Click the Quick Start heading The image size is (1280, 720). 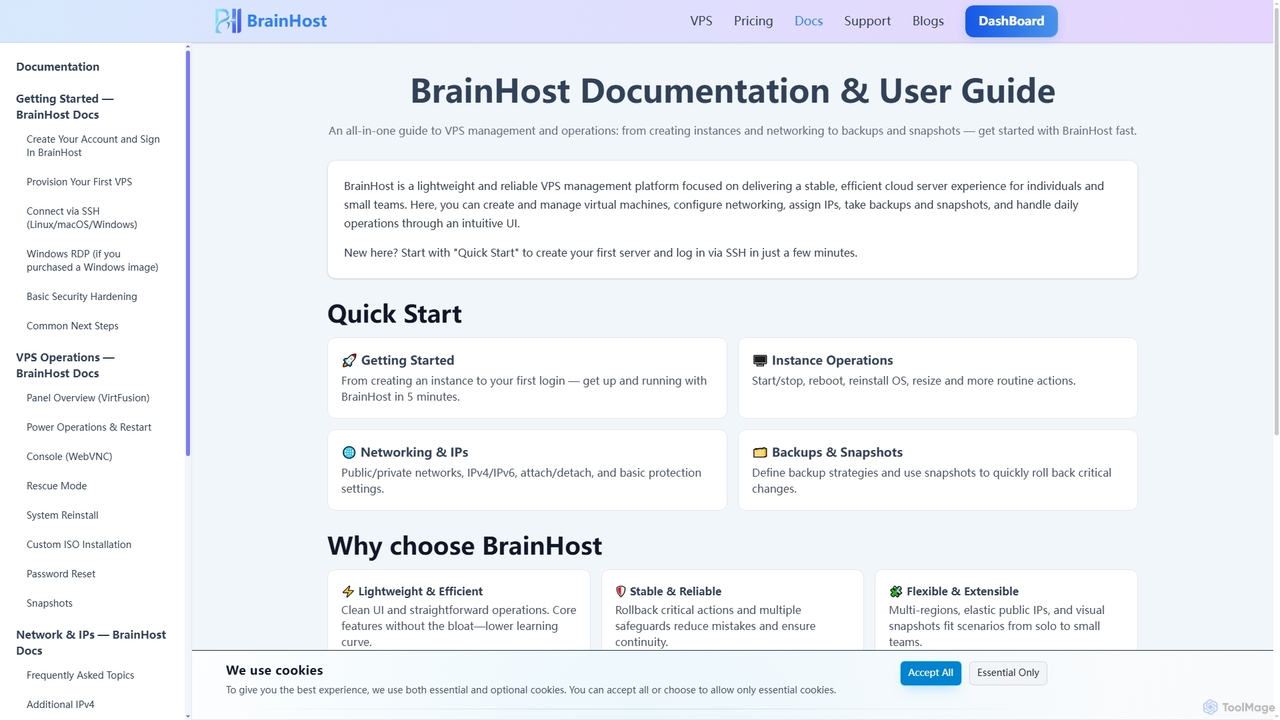[x=394, y=314]
